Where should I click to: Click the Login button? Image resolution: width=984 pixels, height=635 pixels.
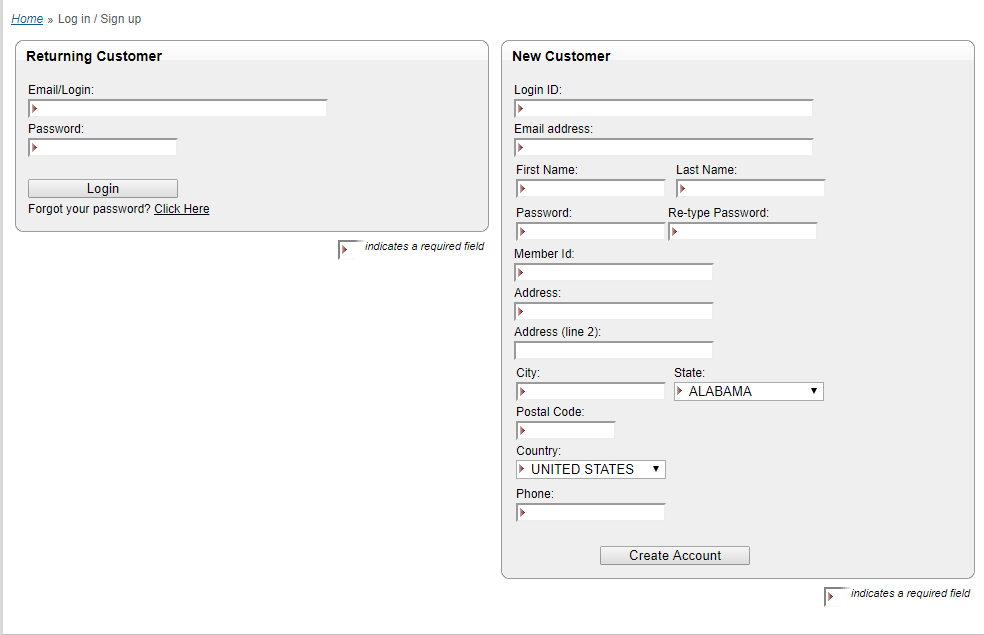tap(103, 188)
